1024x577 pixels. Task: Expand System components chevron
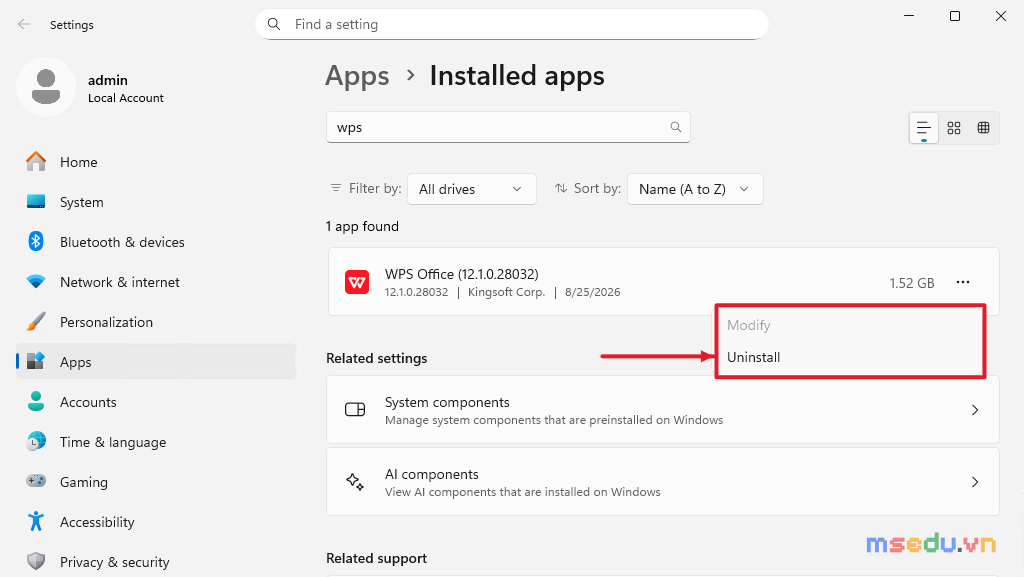[975, 410]
